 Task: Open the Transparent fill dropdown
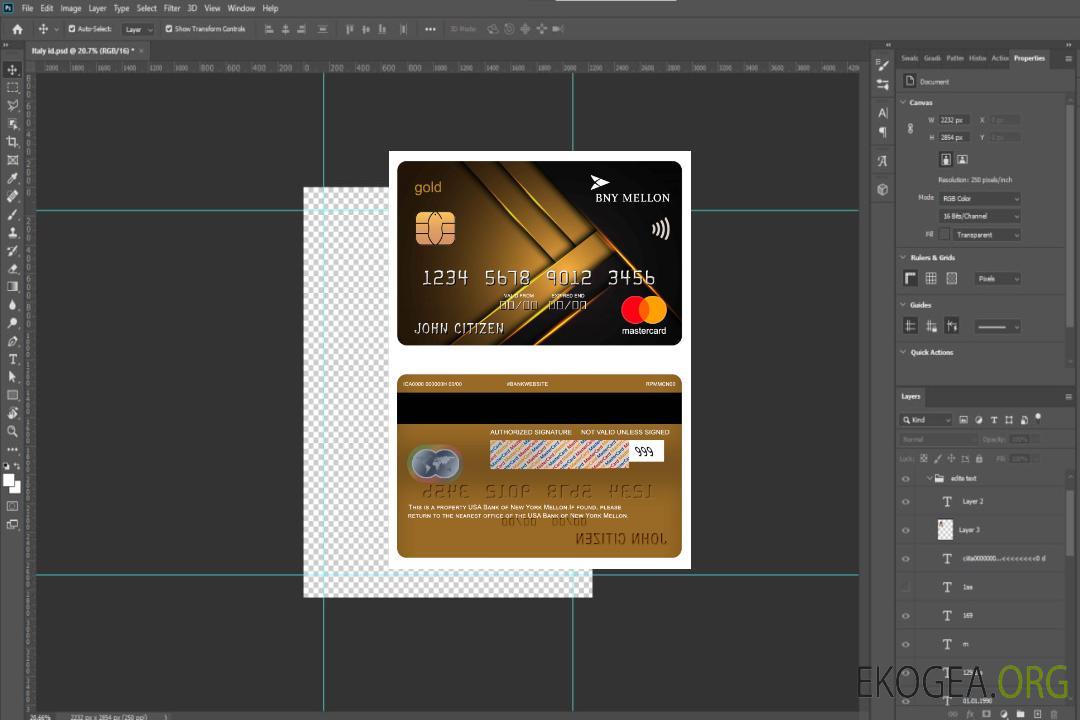click(986, 235)
